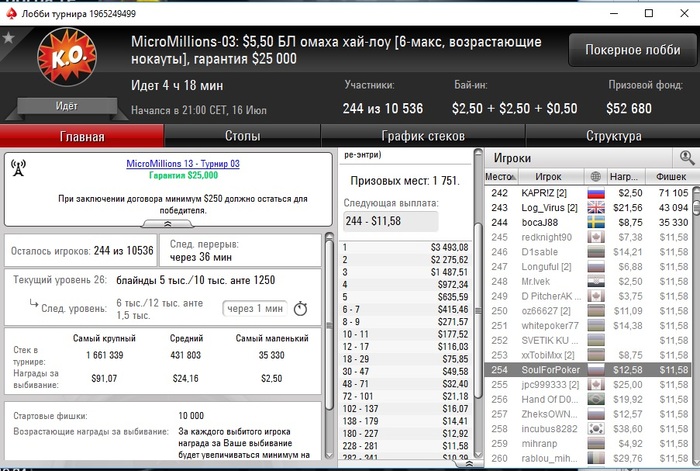The height and width of the screenshot is (471, 700).
Task: Select player row bocaJ88
Action: (588, 222)
